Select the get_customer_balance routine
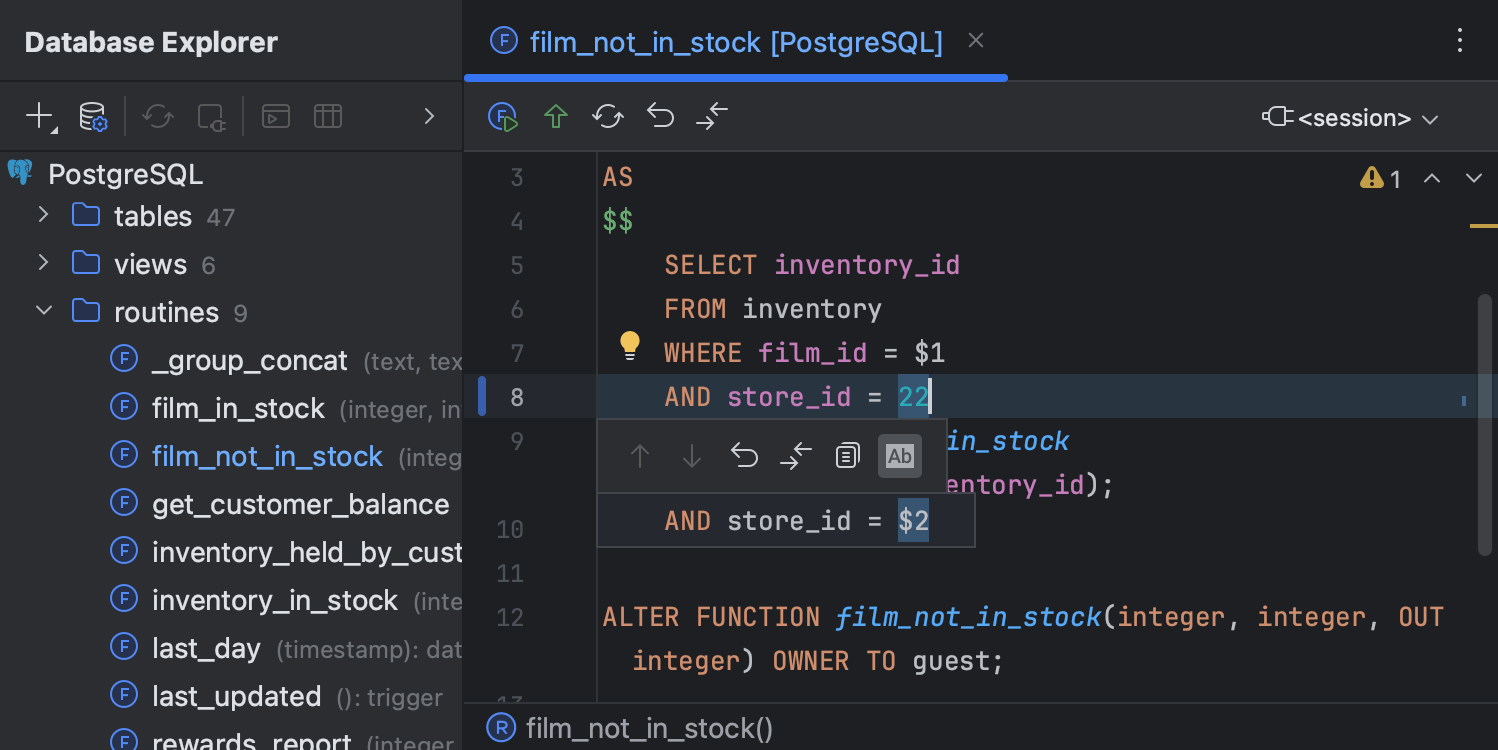The width and height of the screenshot is (1498, 750). point(300,505)
